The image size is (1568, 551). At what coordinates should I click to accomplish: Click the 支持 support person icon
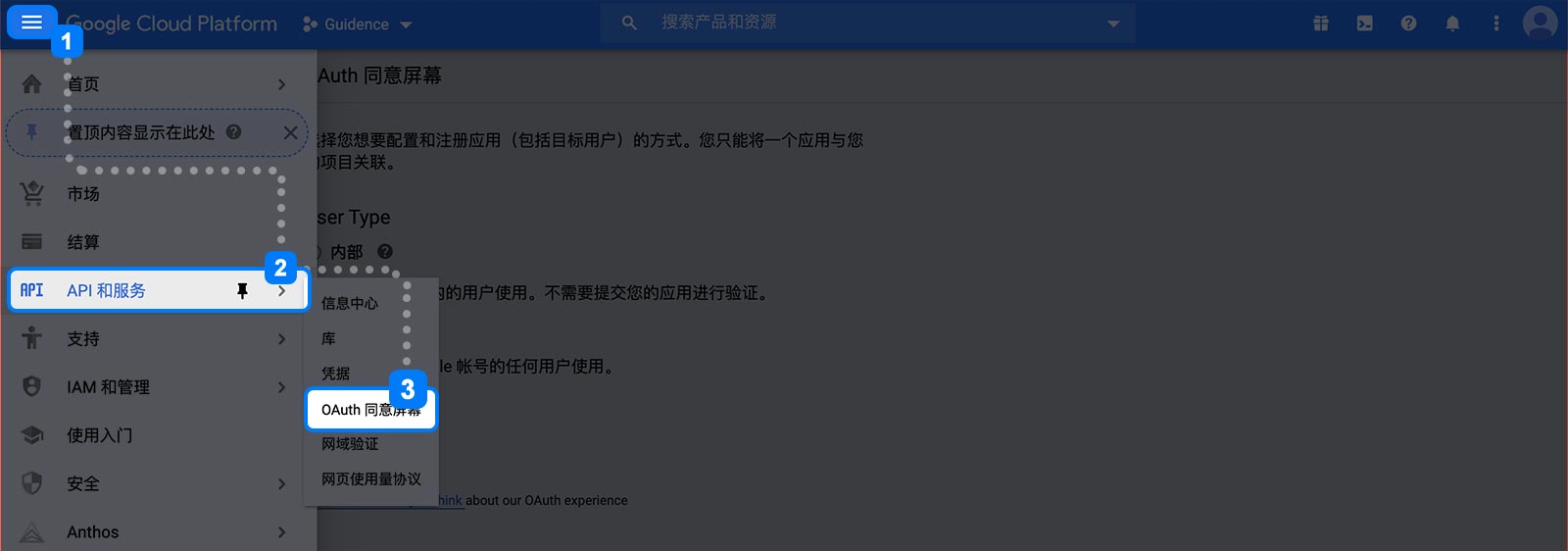click(32, 338)
